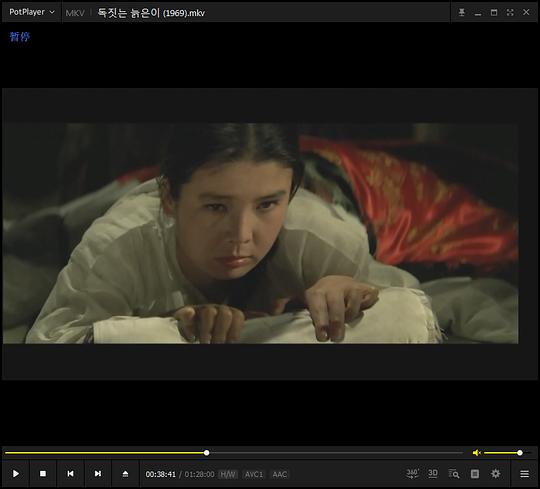Open the settings gear control panel
Viewport: 540px width, 489px height.
pos(495,474)
